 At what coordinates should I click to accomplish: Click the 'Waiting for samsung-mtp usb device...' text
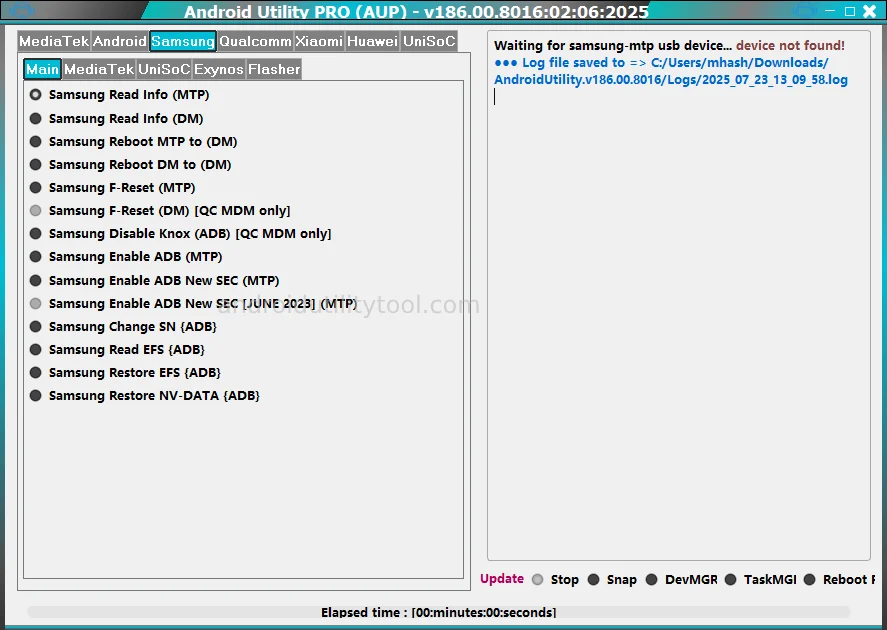tap(613, 46)
